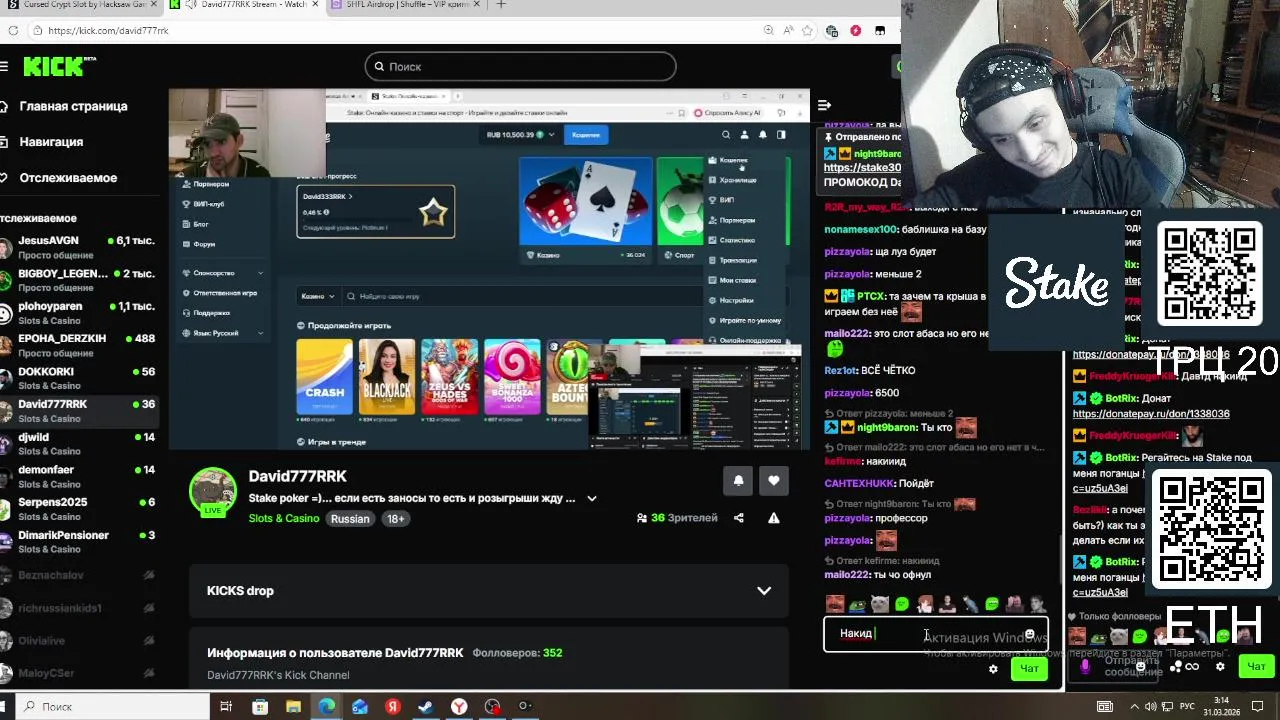The width and height of the screenshot is (1280, 720).
Task: Select David777RRK in followed list
Action: pyautogui.click(x=80, y=411)
